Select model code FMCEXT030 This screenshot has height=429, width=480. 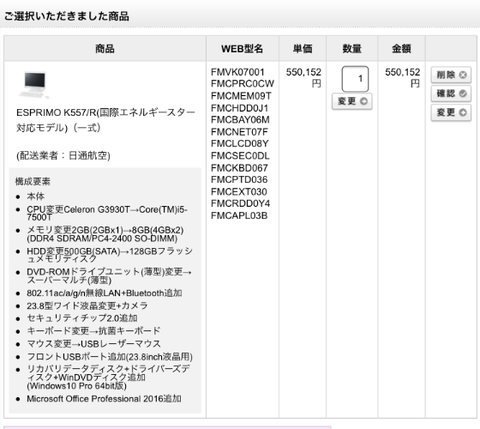239,192
